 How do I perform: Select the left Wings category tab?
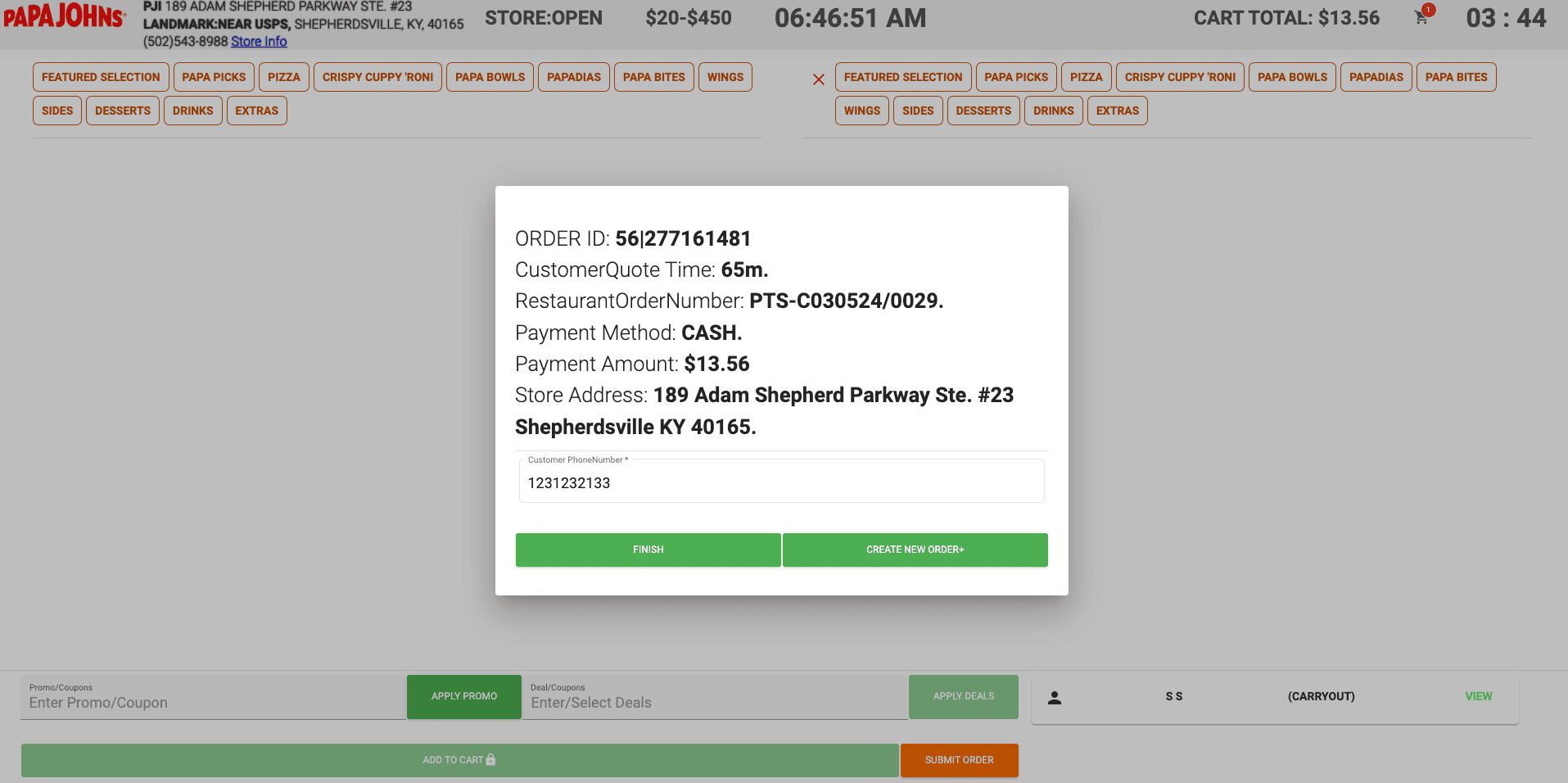pyautogui.click(x=725, y=77)
